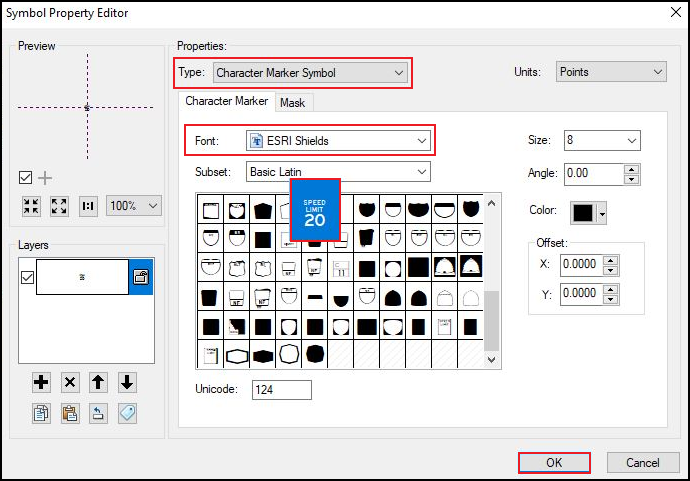Click the Unicode input field
The width and height of the screenshot is (690, 481).
pyautogui.click(x=282, y=390)
